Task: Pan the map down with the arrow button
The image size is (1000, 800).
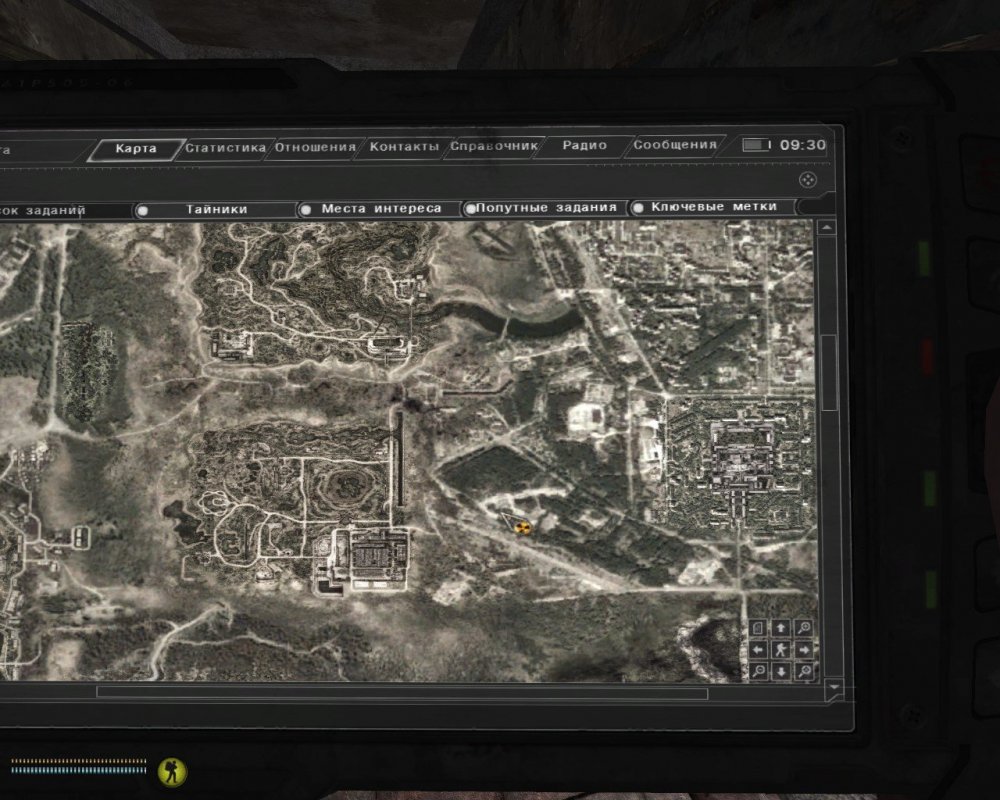Action: 781,671
